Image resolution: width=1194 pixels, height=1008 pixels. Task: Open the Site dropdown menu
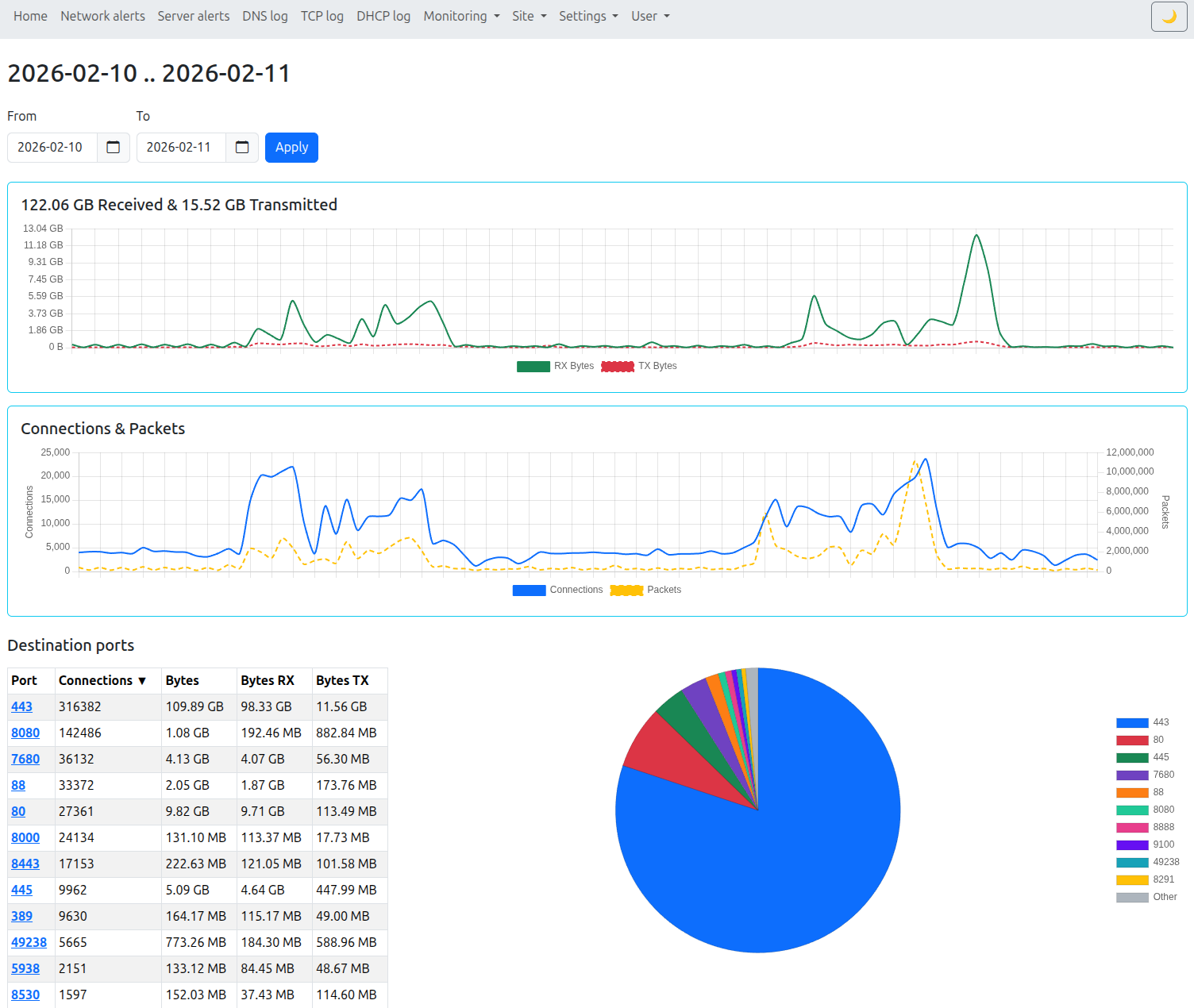click(x=529, y=16)
